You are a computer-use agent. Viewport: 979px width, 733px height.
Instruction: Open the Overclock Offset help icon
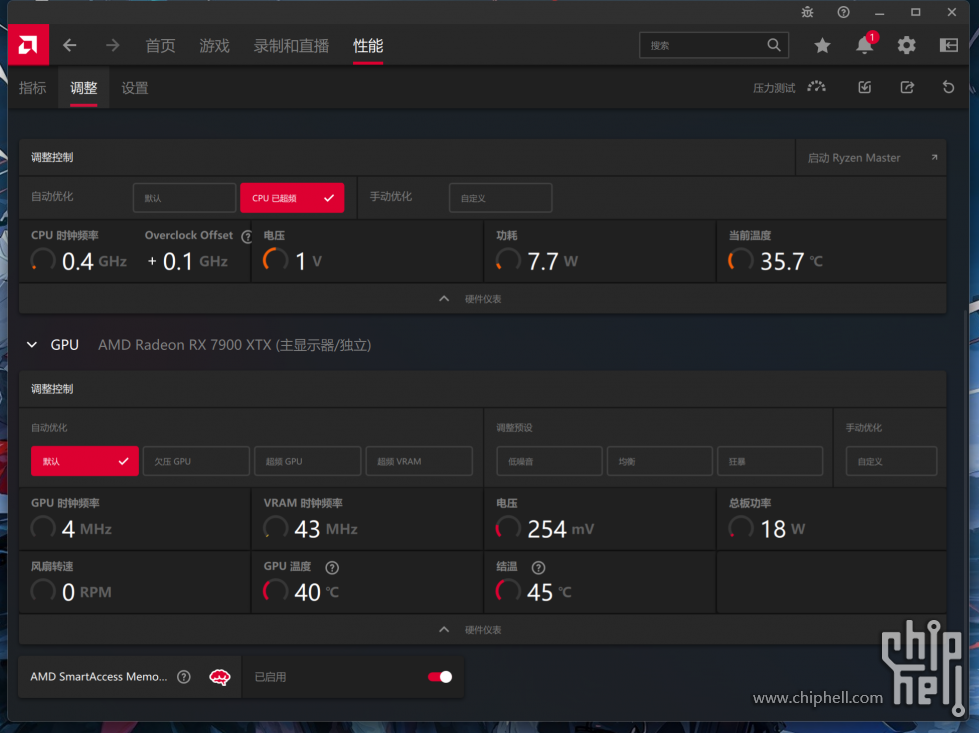click(x=247, y=236)
